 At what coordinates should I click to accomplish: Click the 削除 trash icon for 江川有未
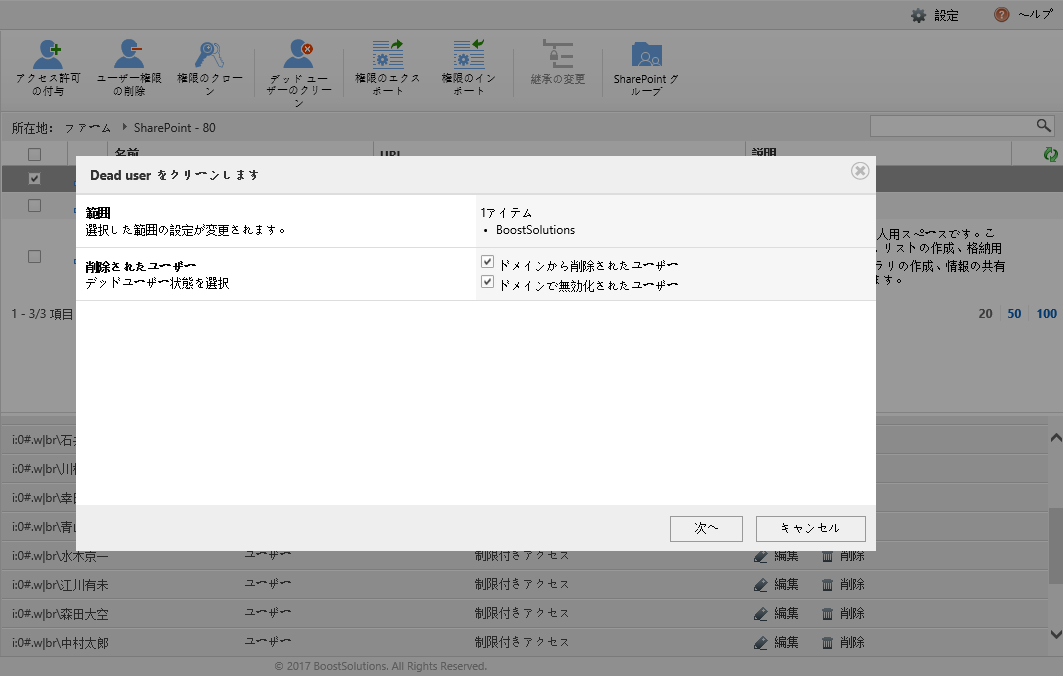point(827,584)
